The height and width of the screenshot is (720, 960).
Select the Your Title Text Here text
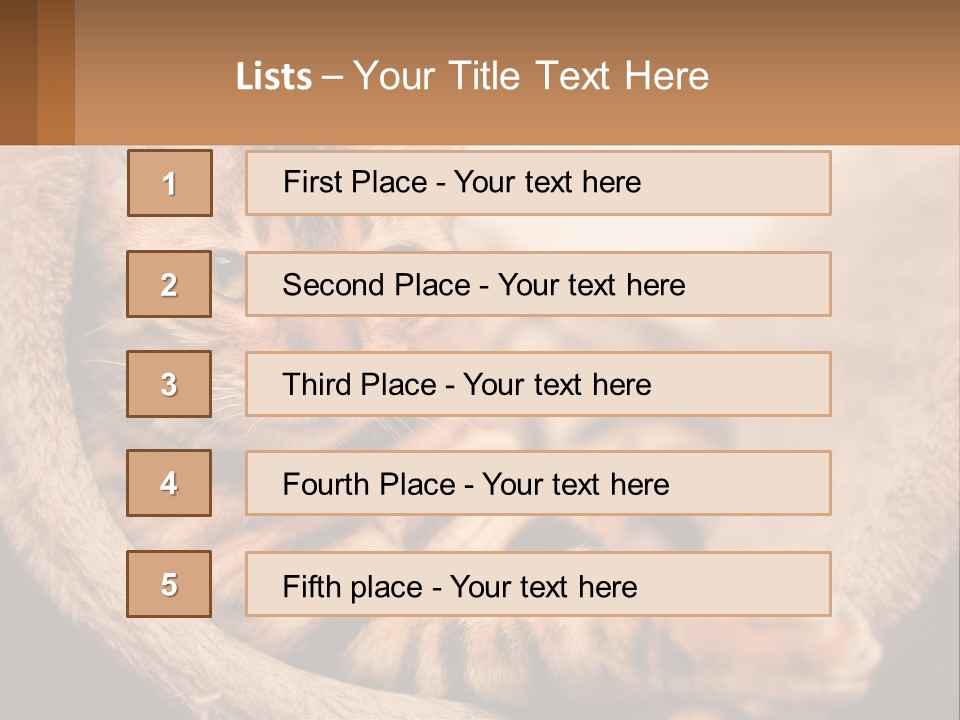[531, 76]
